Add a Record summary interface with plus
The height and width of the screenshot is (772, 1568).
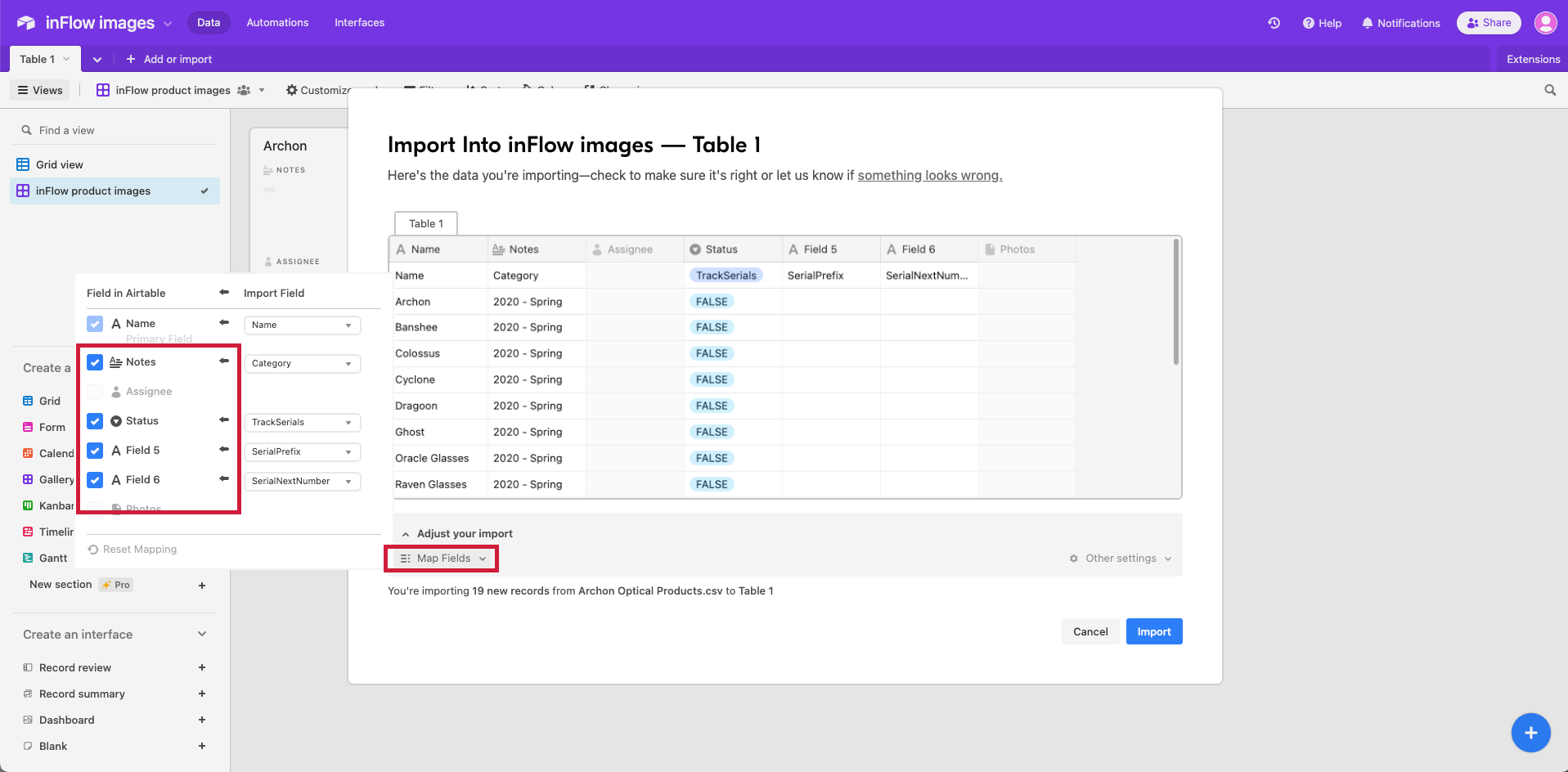point(202,693)
